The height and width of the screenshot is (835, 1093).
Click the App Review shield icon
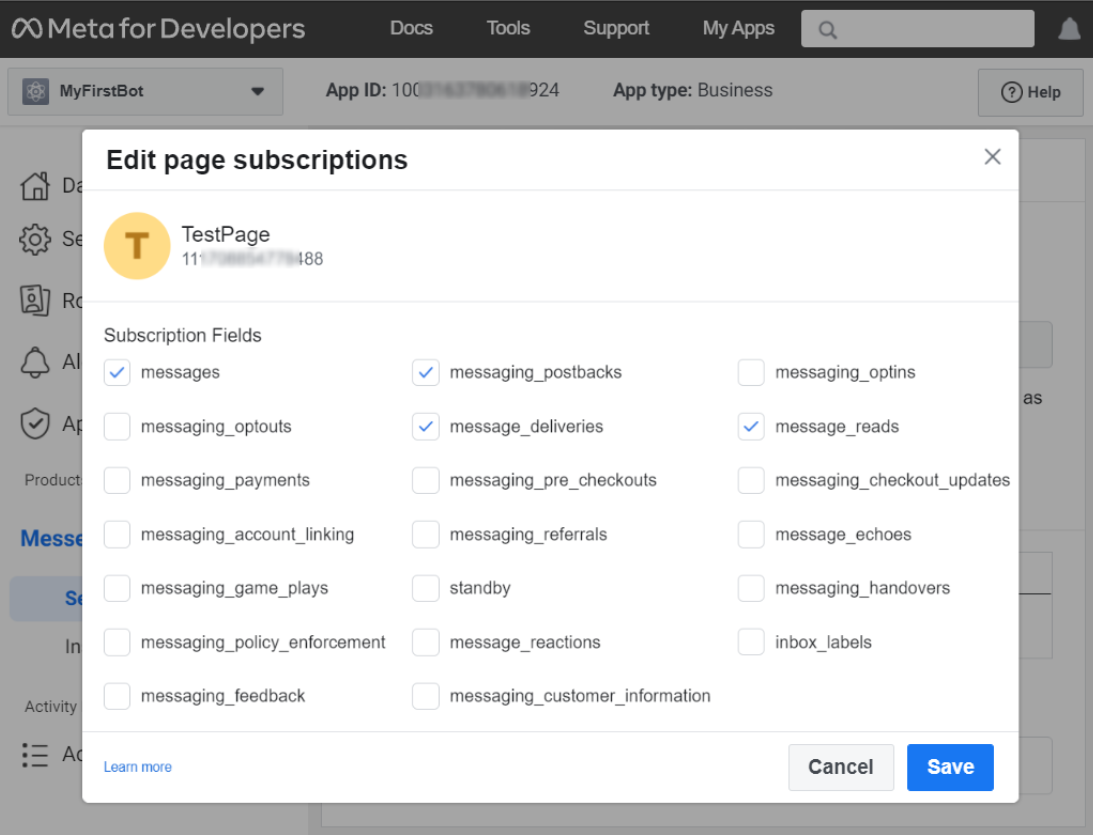click(35, 424)
